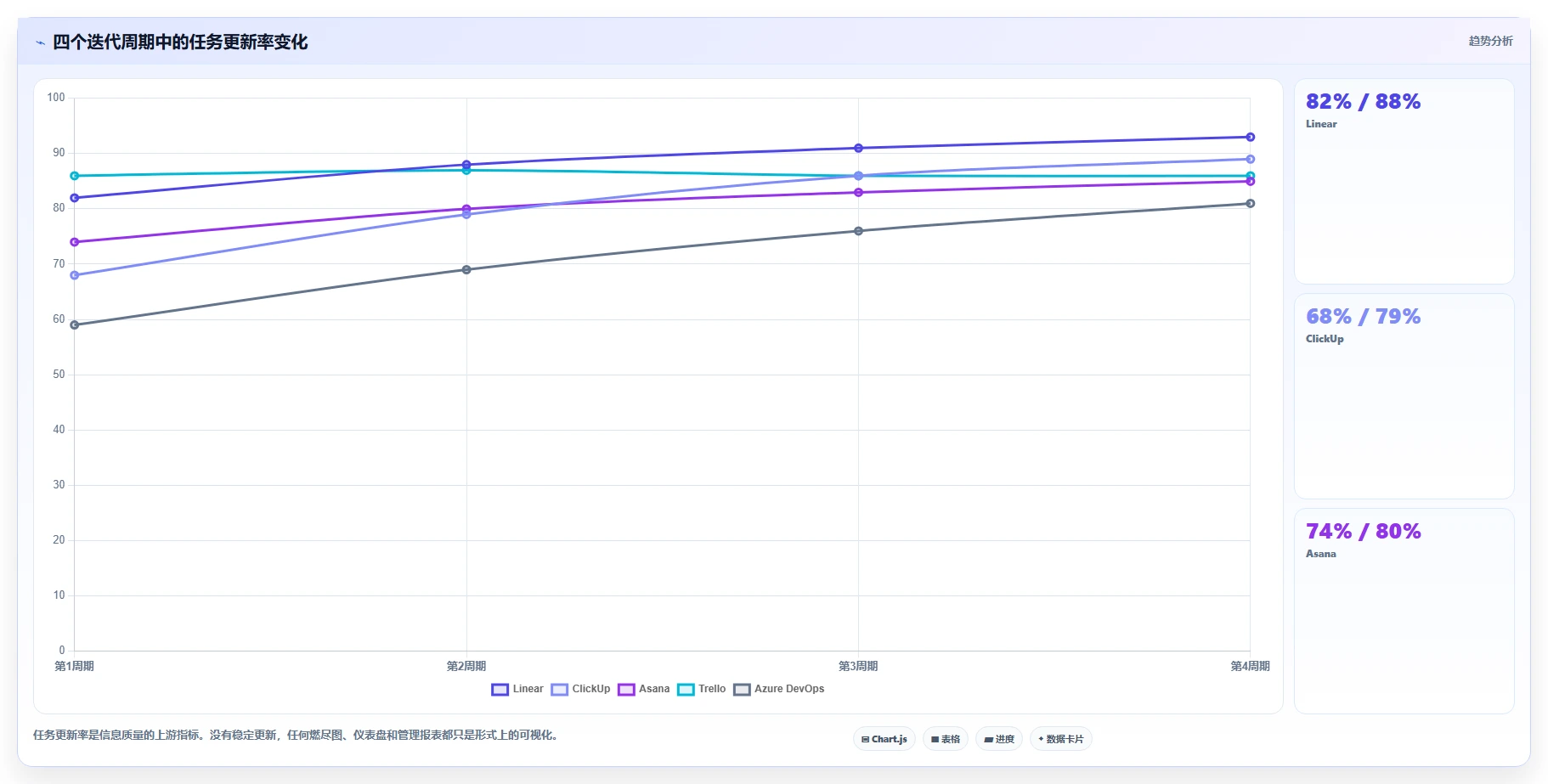Select ClickUp data point at 第4周期
The width and height of the screenshot is (1548, 784).
tap(1251, 159)
